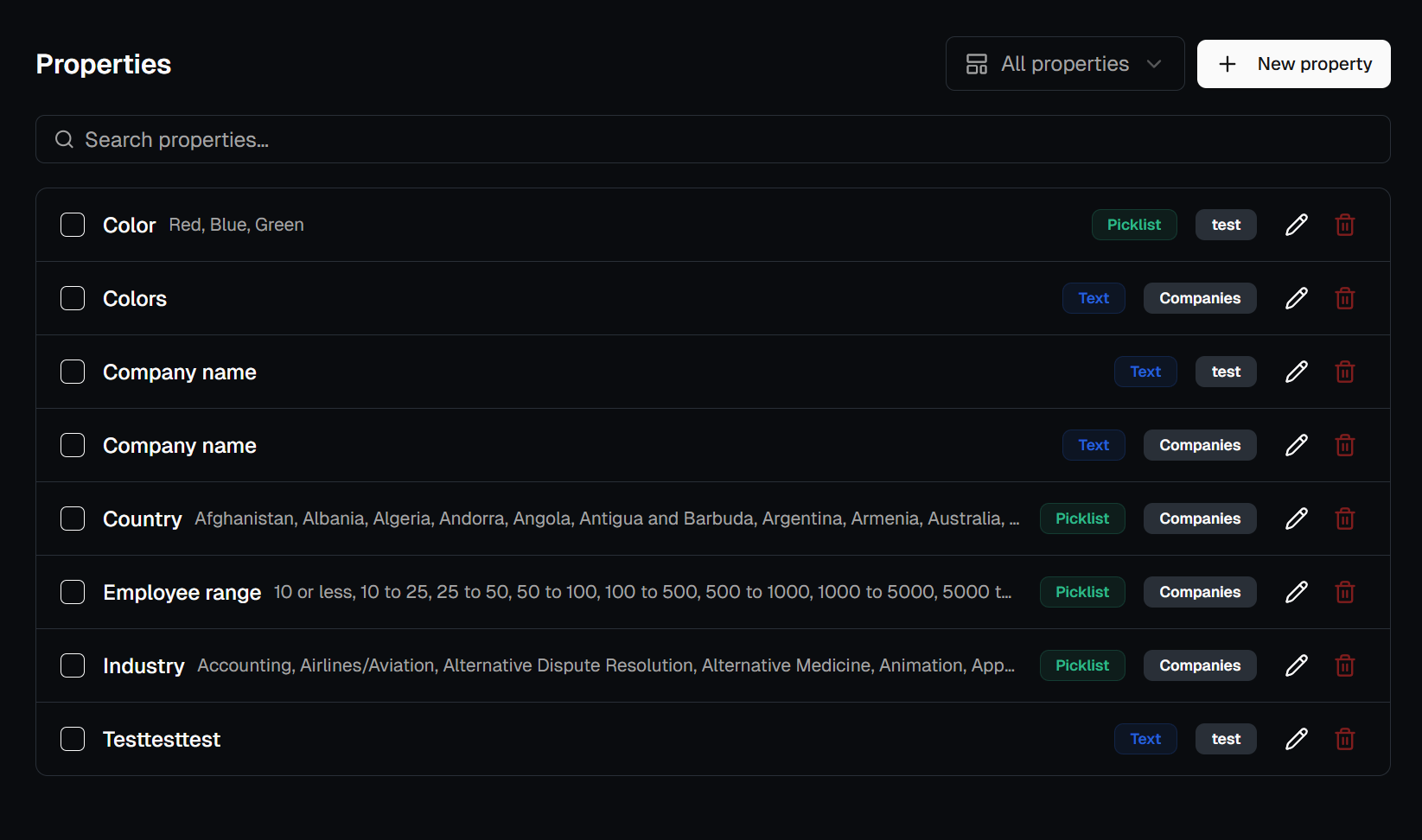Click the grid icon beside All properties

(x=976, y=63)
